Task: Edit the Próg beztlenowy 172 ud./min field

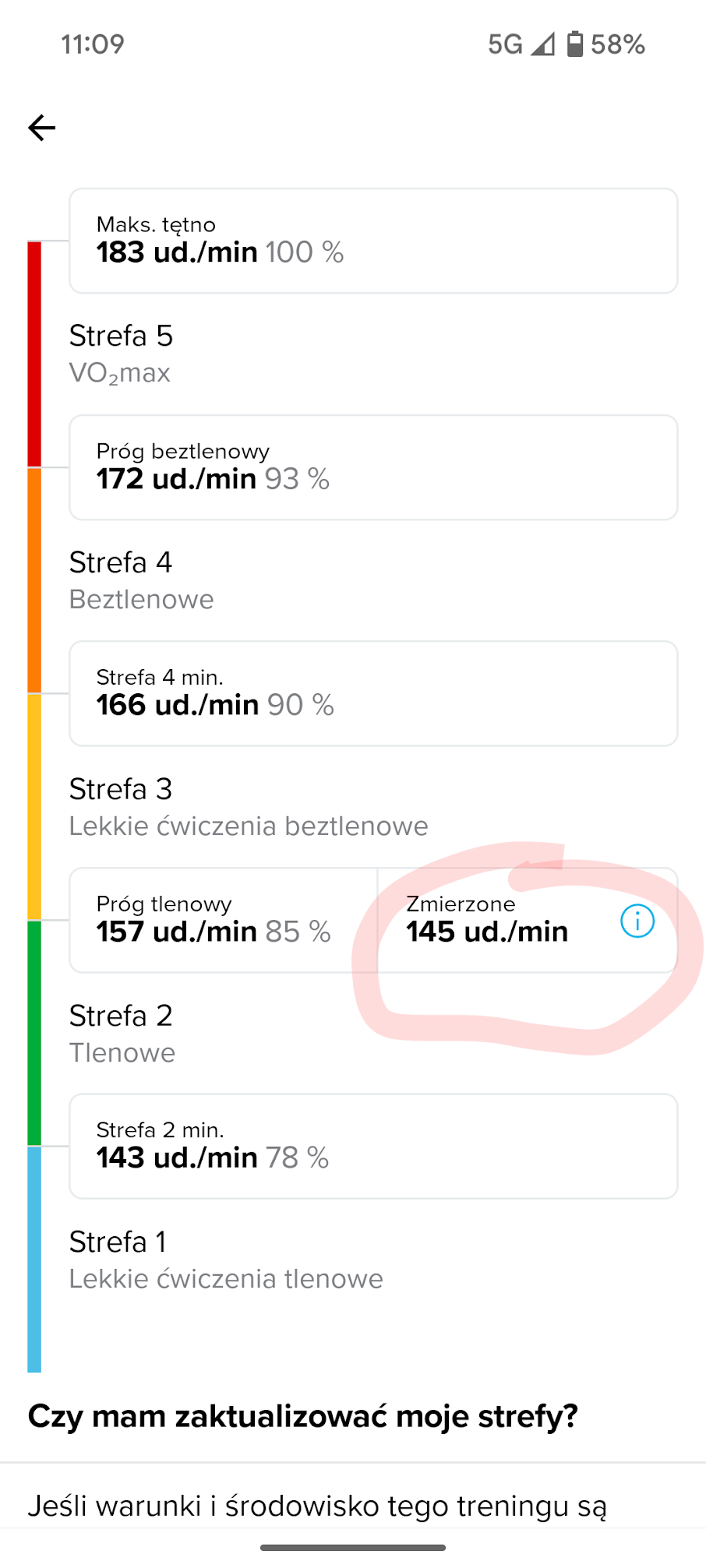Action: 373,467
